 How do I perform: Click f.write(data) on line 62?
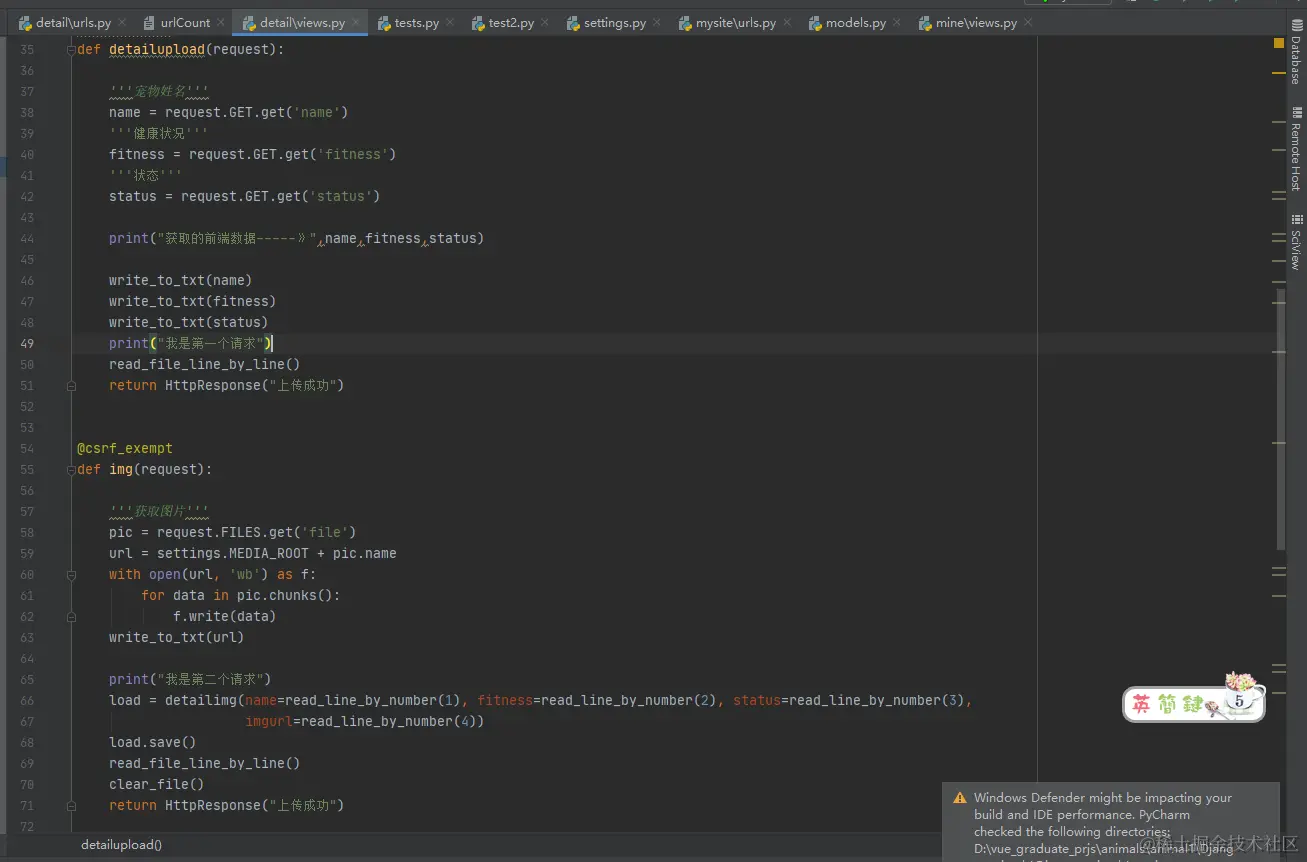[224, 616]
